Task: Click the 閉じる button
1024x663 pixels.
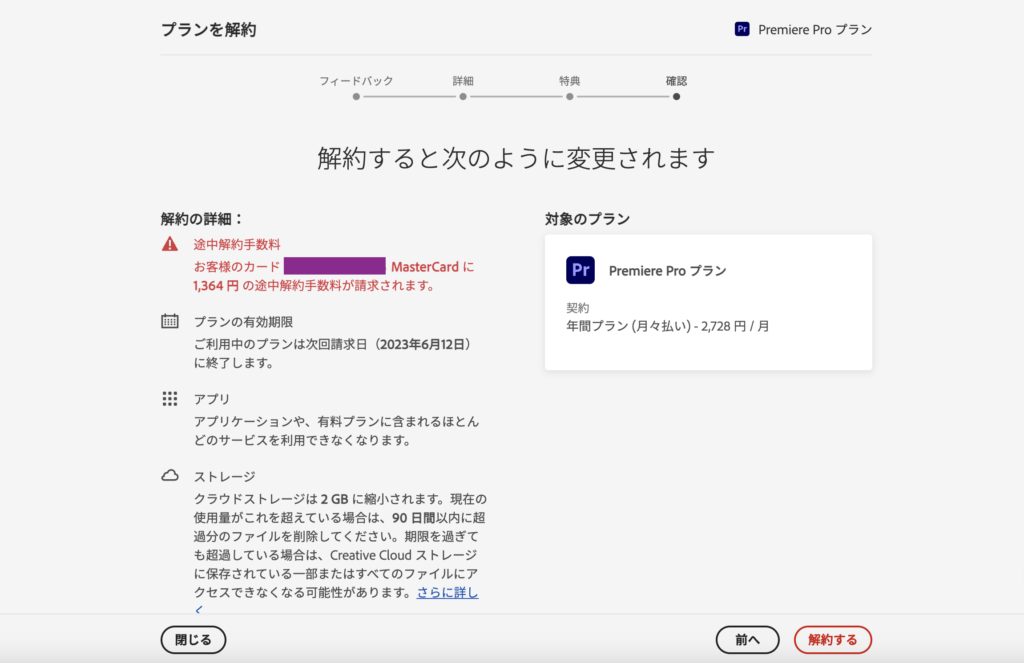Action: pyautogui.click(x=193, y=639)
